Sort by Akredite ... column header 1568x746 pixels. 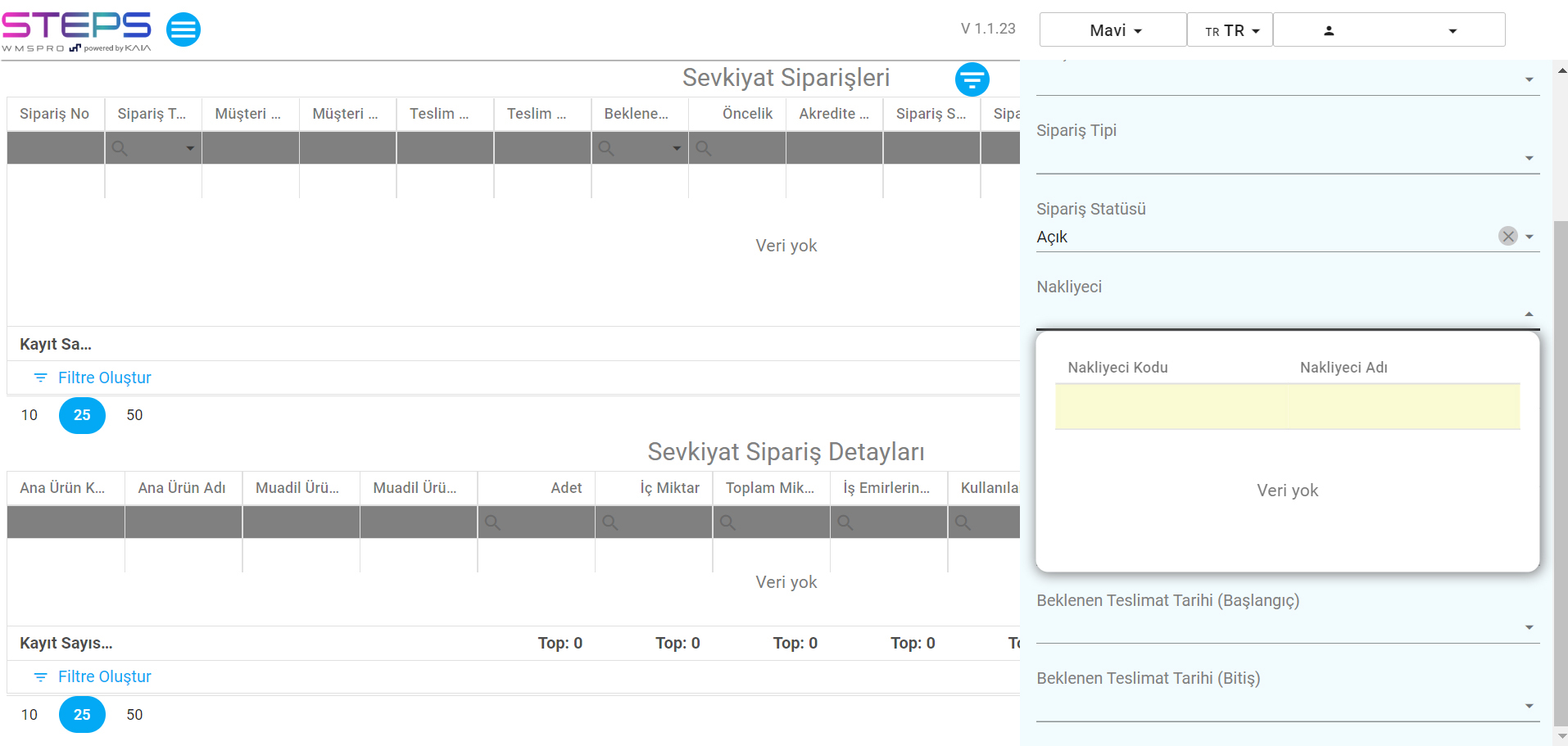tap(835, 114)
